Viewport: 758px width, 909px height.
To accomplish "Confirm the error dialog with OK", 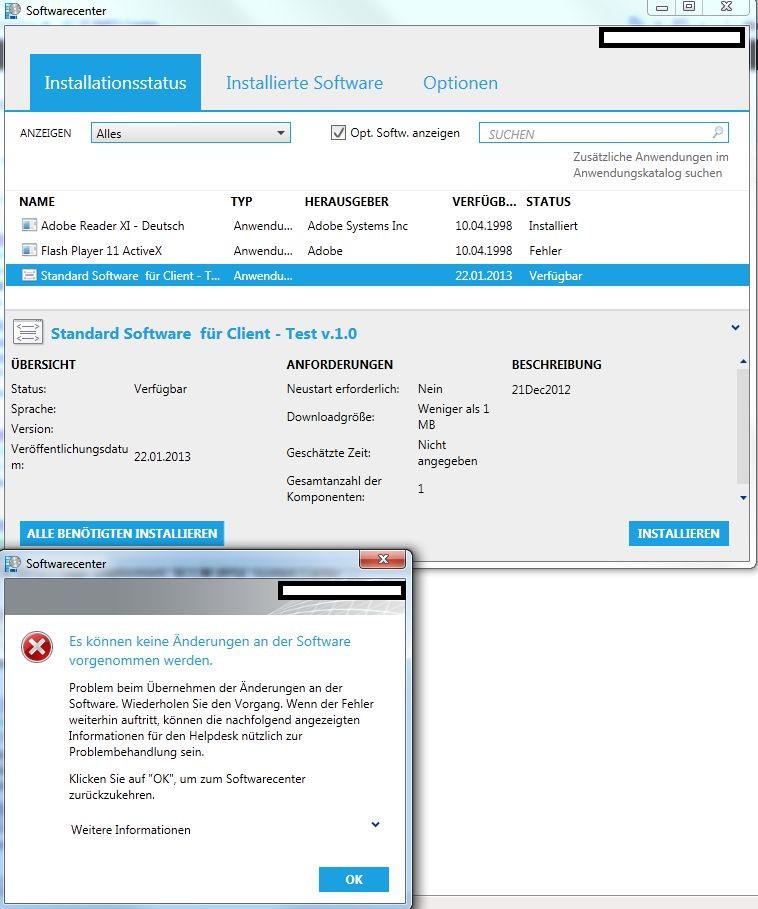I will click(x=354, y=879).
